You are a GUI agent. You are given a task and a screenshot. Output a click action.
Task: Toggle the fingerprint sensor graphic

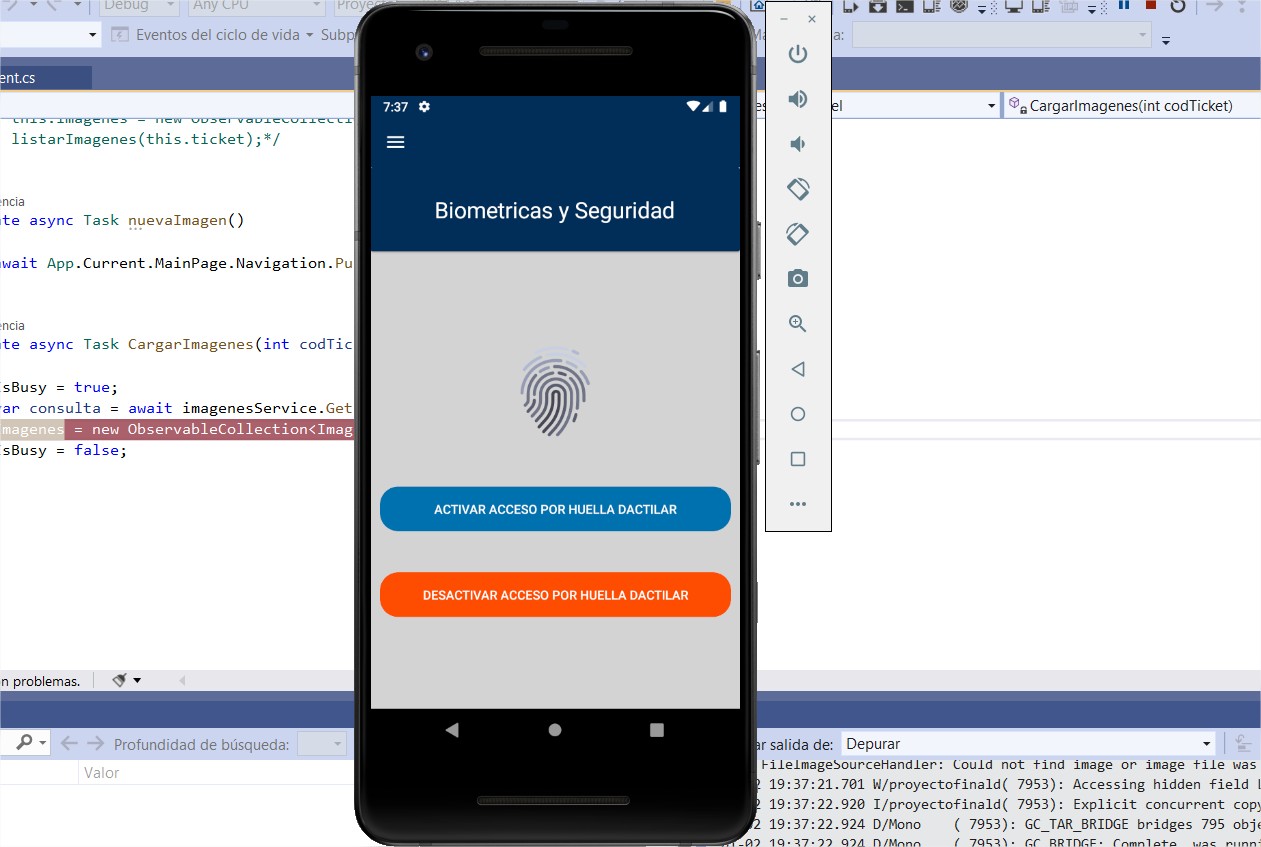tap(555, 392)
